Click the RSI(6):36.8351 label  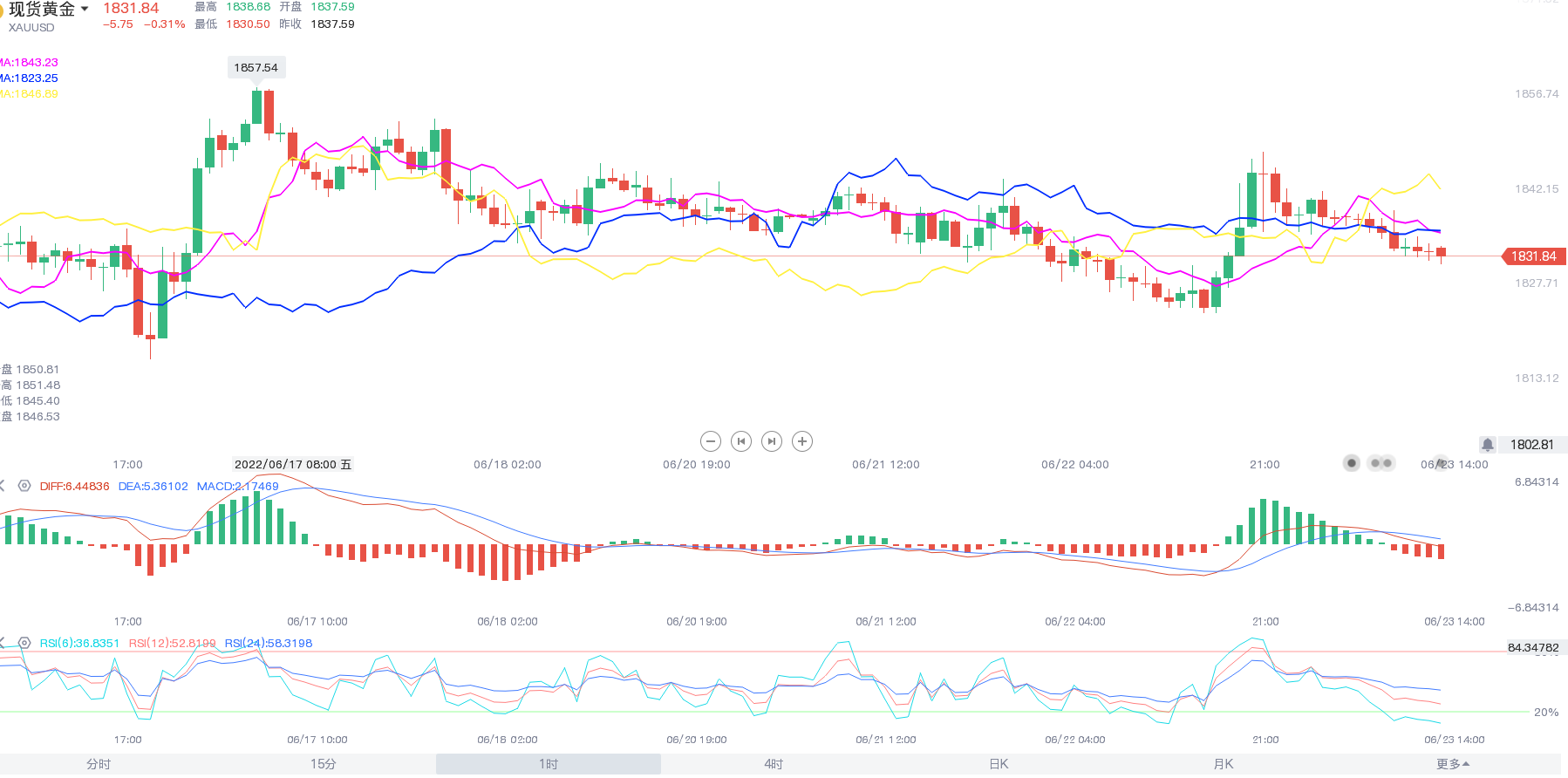[x=79, y=644]
